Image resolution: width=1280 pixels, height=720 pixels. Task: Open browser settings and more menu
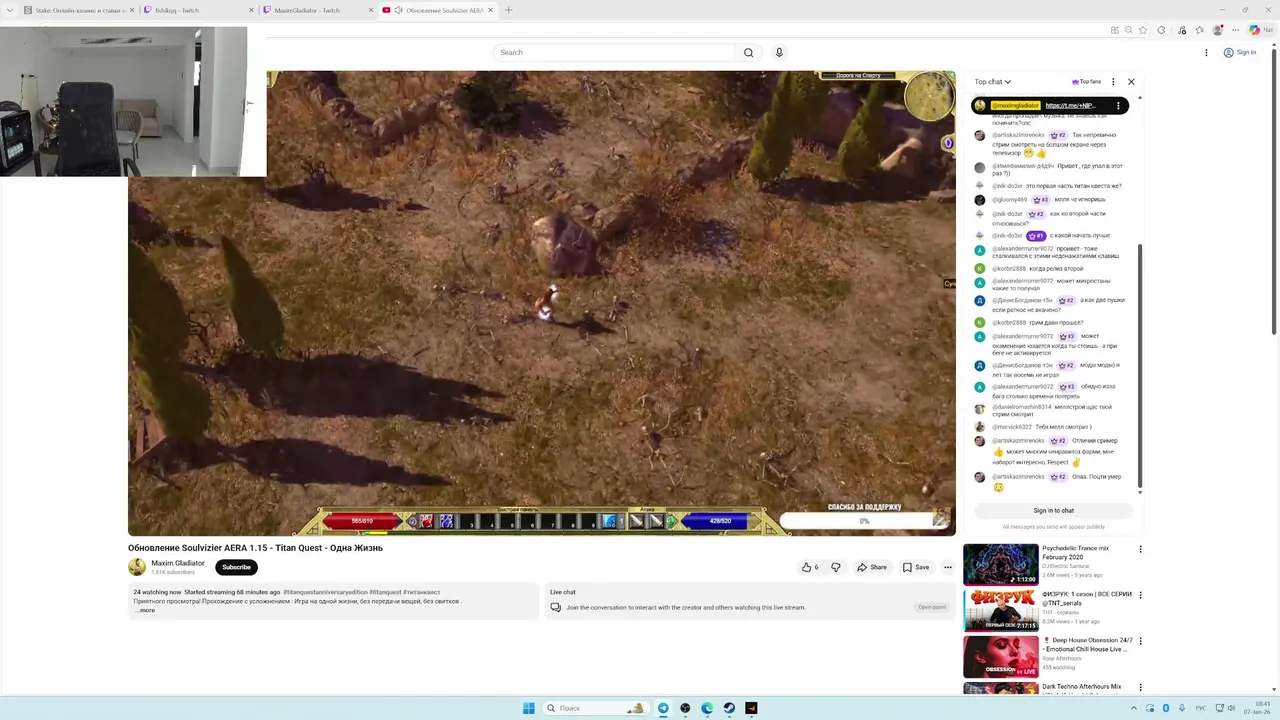pyautogui.click(x=1234, y=30)
